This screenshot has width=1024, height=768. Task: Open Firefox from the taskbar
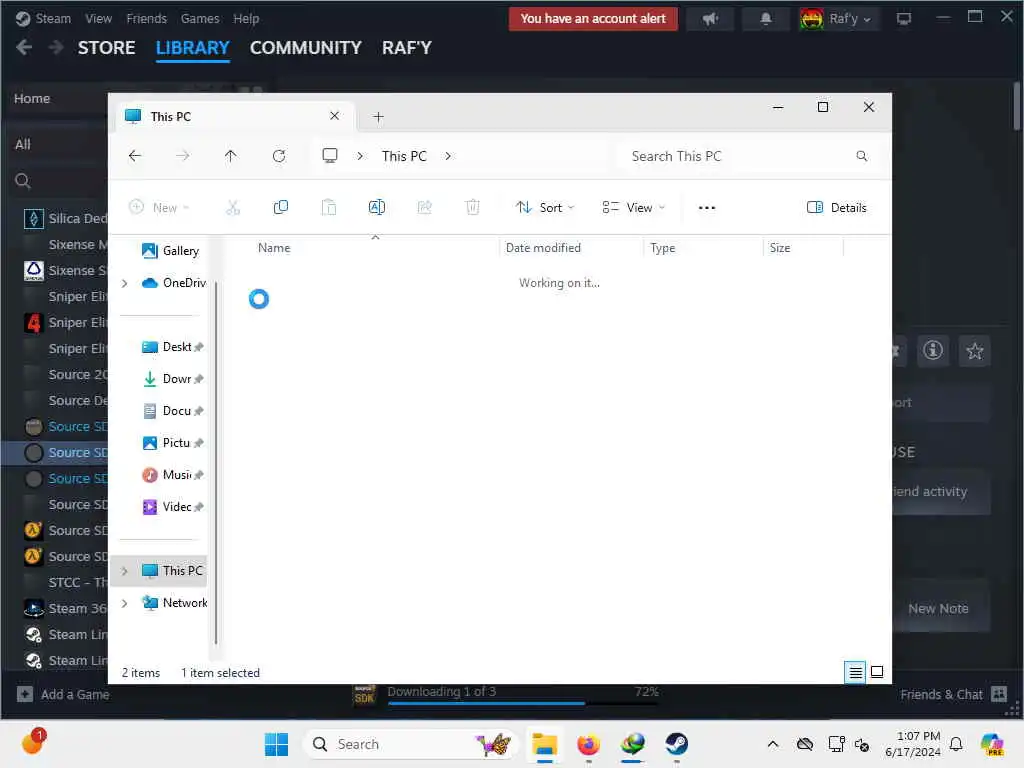point(588,744)
